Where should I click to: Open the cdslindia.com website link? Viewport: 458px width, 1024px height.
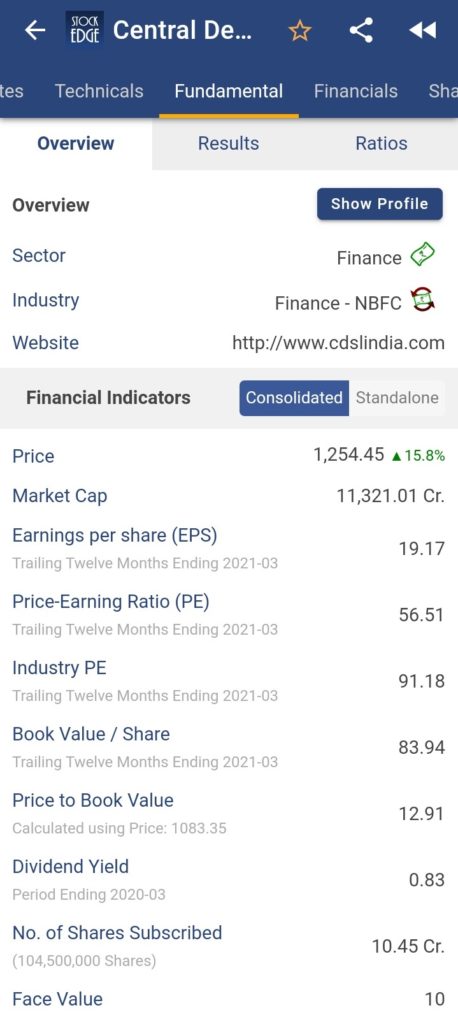(338, 343)
